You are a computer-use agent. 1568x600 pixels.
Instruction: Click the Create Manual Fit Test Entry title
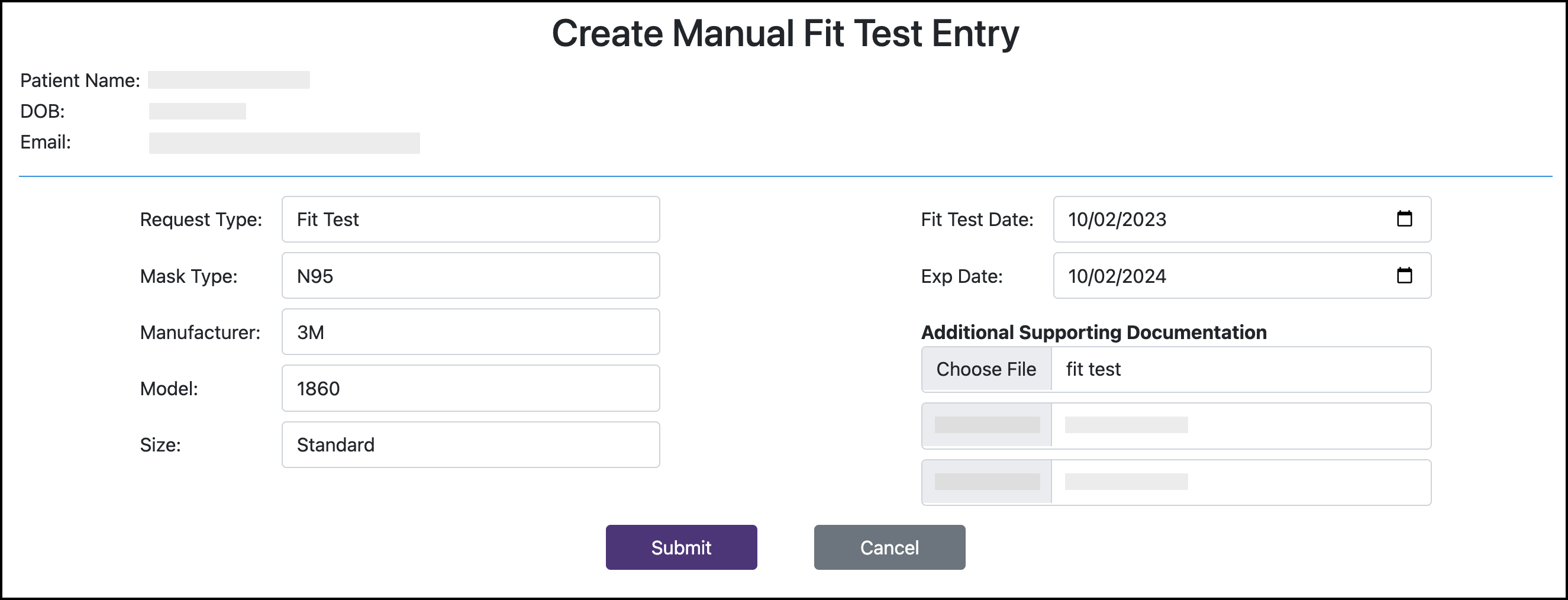coord(784,33)
